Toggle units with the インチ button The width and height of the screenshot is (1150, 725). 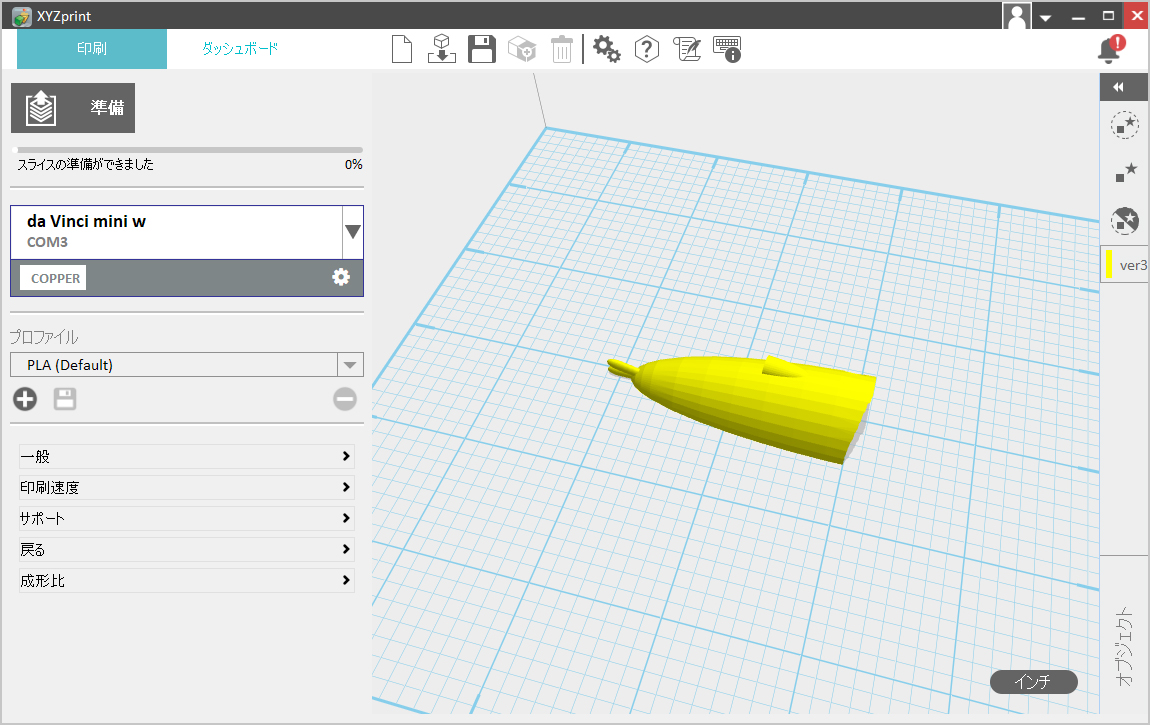coord(1033,682)
